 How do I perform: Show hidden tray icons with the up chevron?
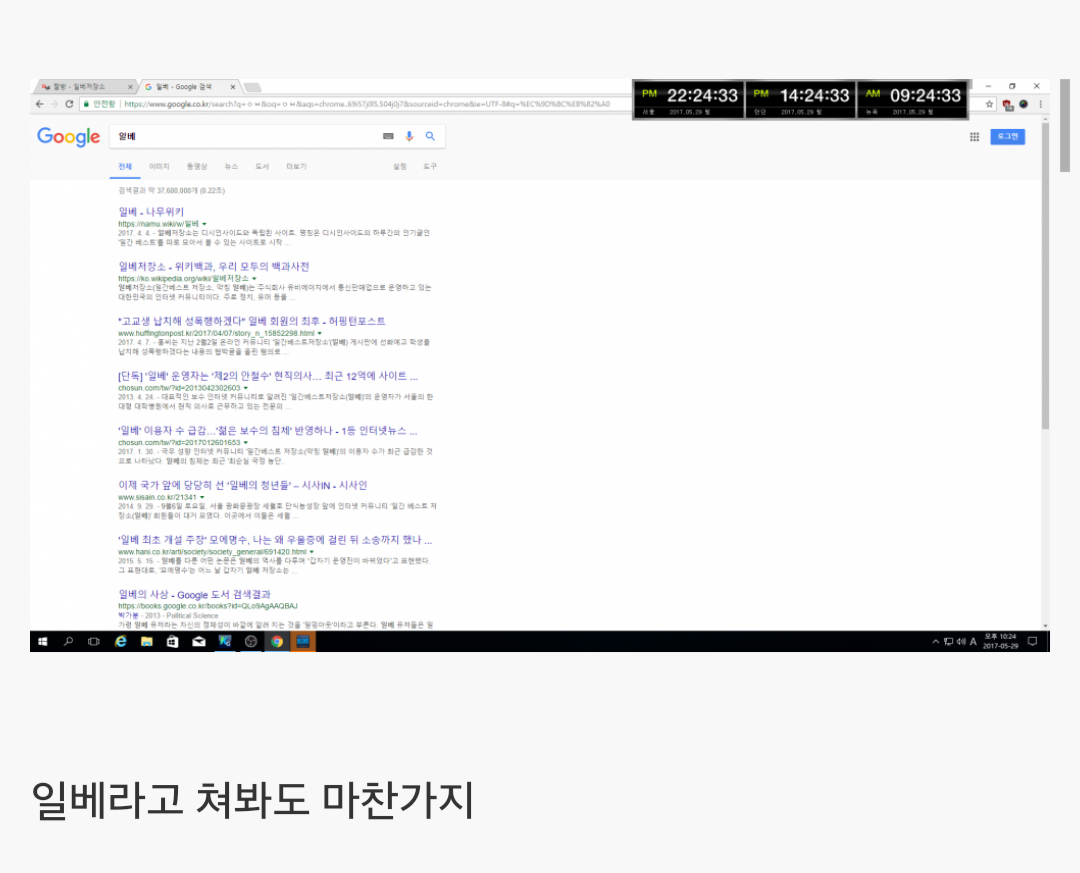click(x=935, y=641)
